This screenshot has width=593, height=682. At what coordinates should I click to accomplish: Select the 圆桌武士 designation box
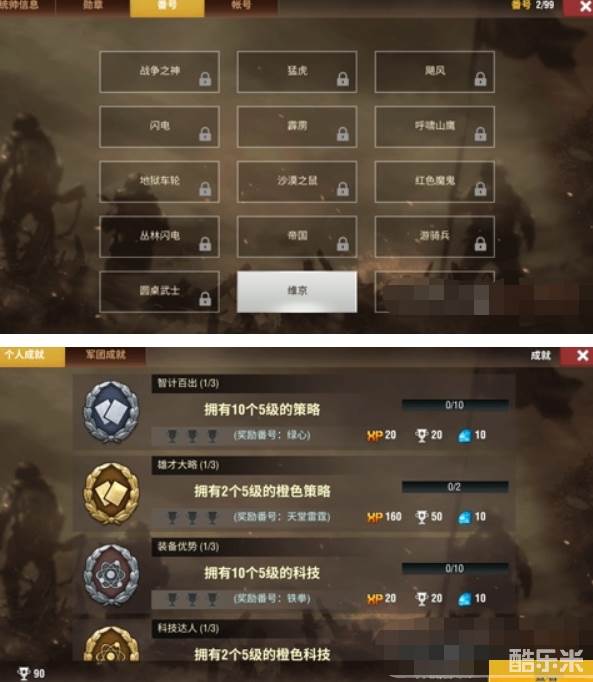[159, 291]
